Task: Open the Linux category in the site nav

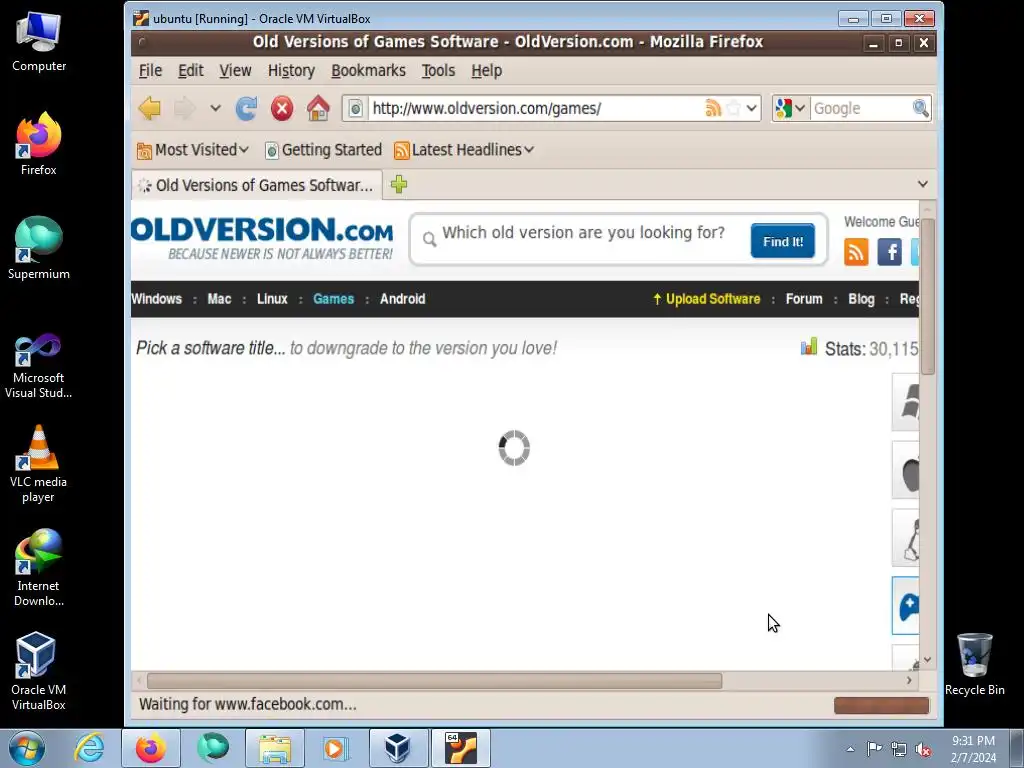Action: coord(272,299)
